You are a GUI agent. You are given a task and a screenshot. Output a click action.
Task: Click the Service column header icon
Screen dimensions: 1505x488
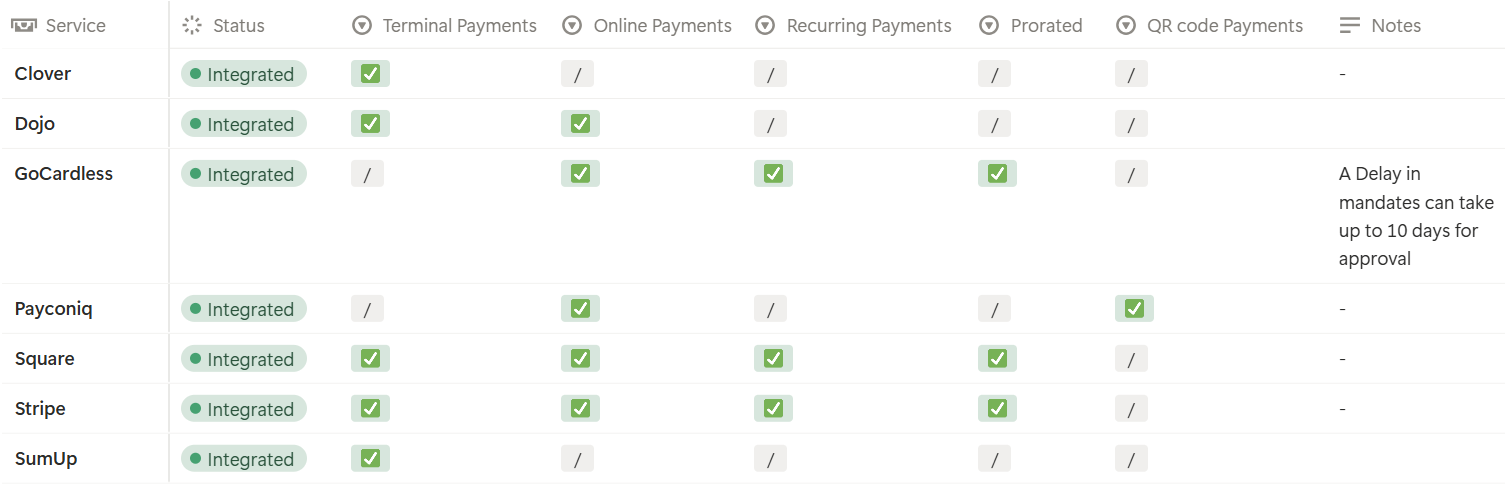point(24,26)
